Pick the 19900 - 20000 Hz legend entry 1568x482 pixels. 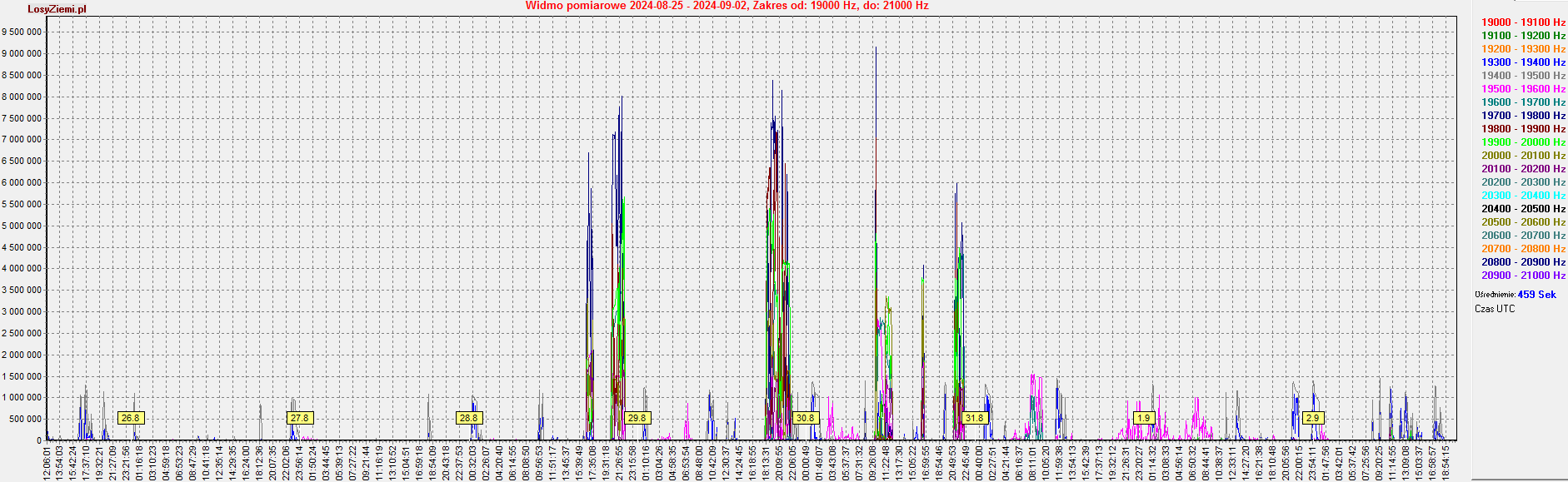coord(1523,142)
